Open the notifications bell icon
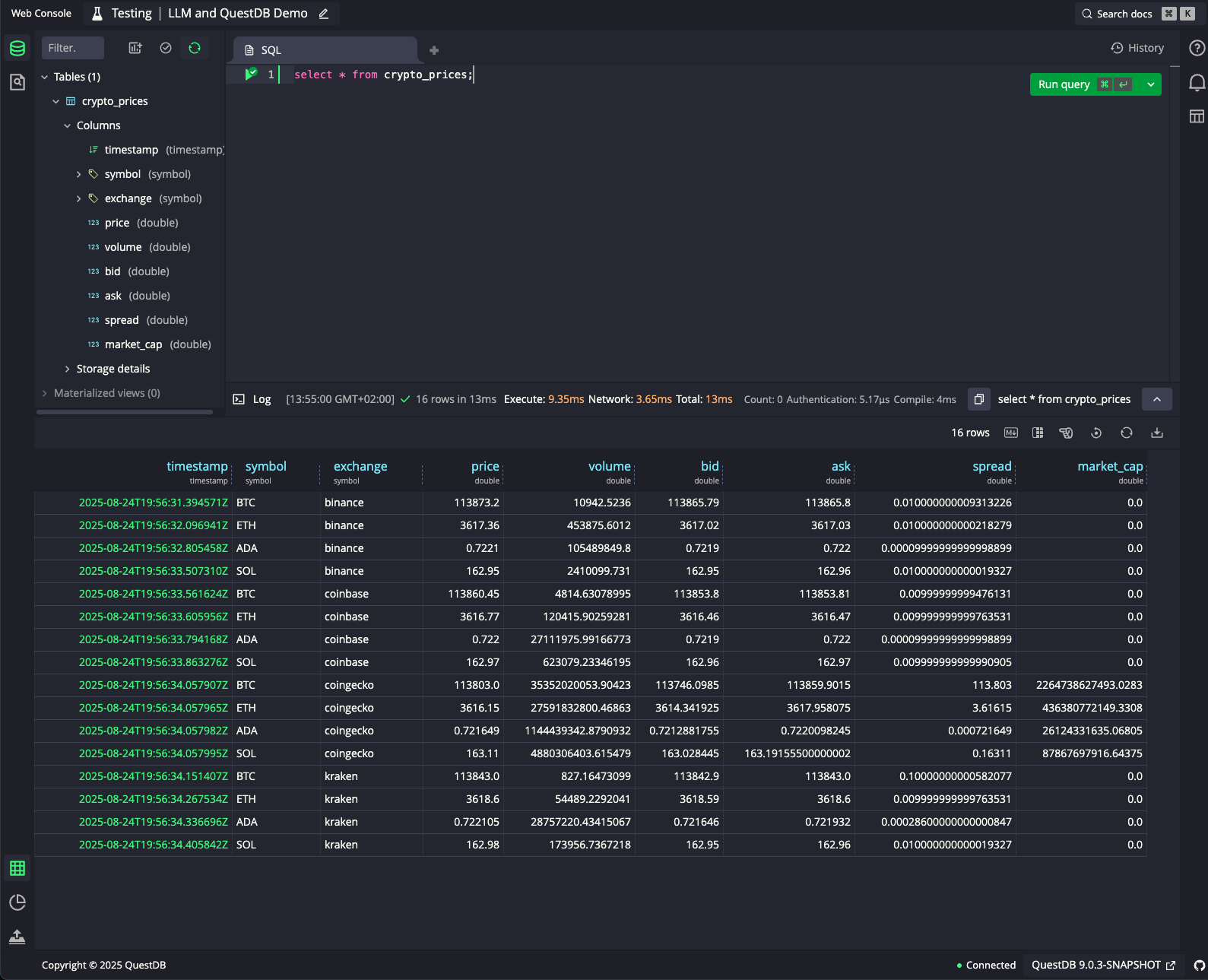This screenshot has width=1208, height=980. tap(1197, 82)
